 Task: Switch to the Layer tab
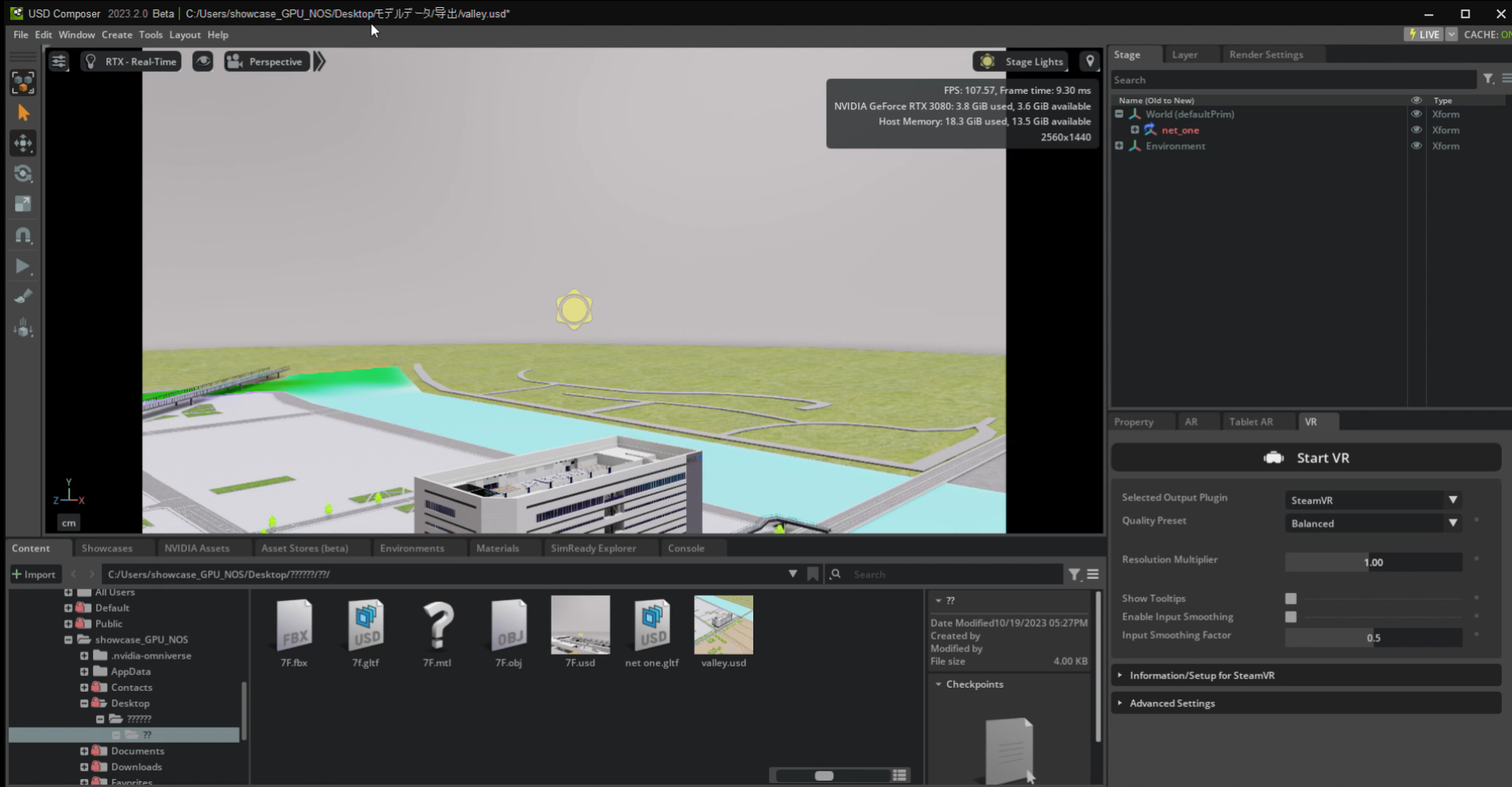pos(1184,54)
